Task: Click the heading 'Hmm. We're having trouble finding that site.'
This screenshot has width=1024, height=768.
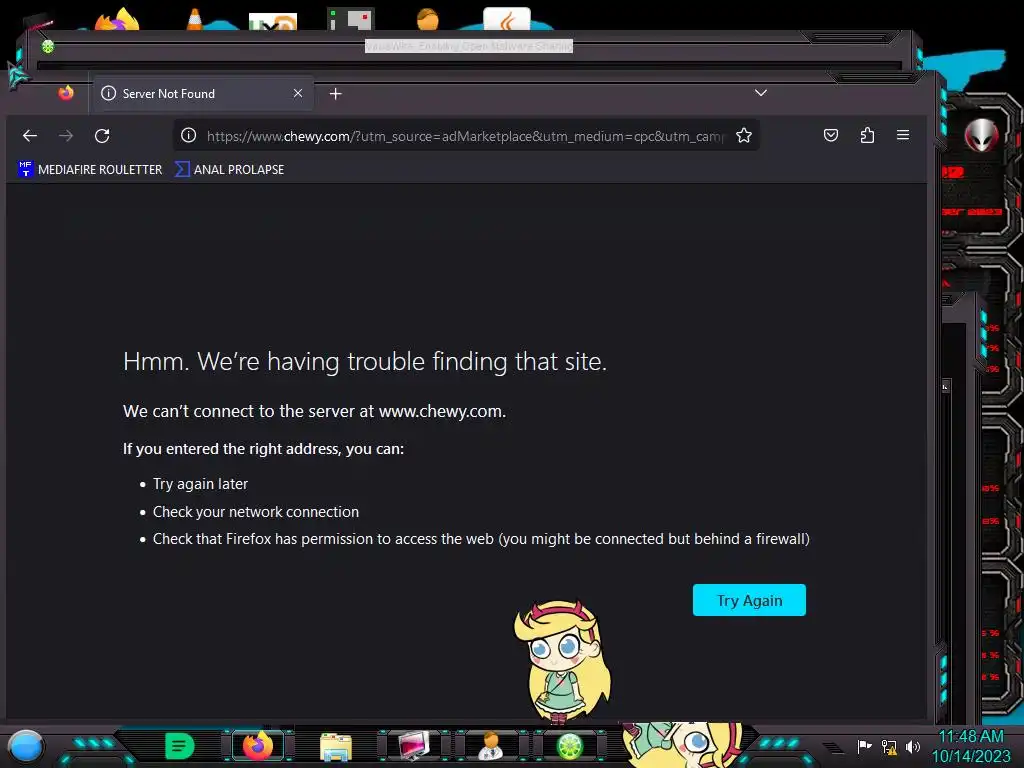Action: pos(365,361)
